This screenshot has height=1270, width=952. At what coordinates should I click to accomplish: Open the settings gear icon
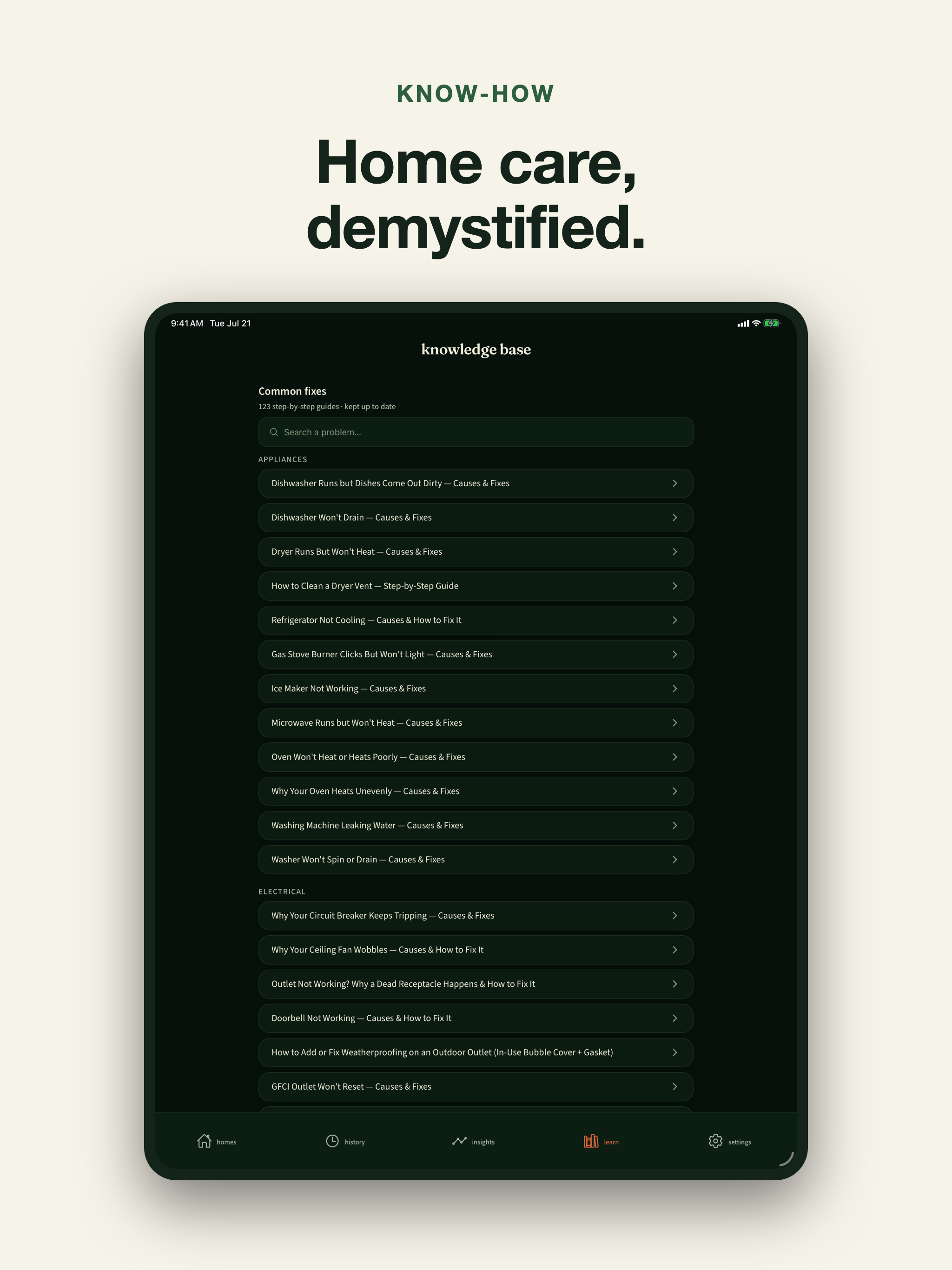(x=715, y=1141)
